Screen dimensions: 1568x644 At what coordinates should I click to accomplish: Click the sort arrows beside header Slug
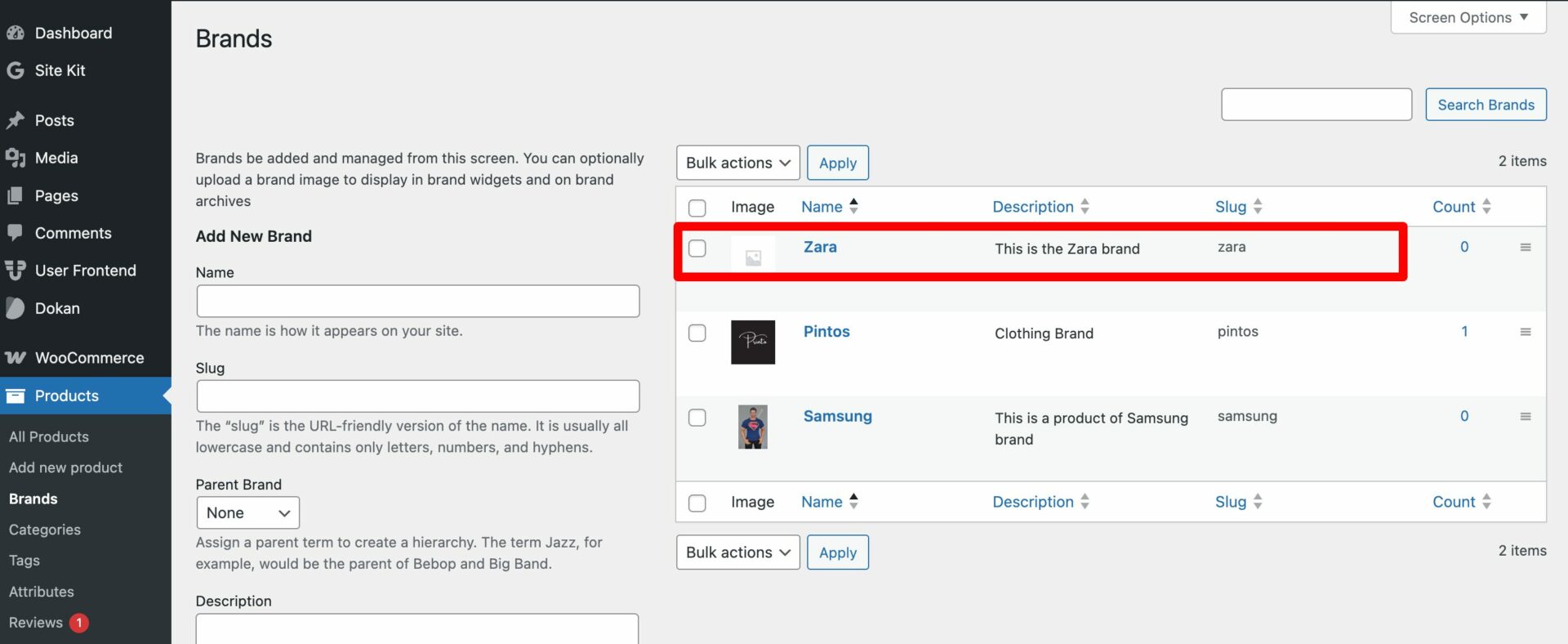click(1258, 206)
